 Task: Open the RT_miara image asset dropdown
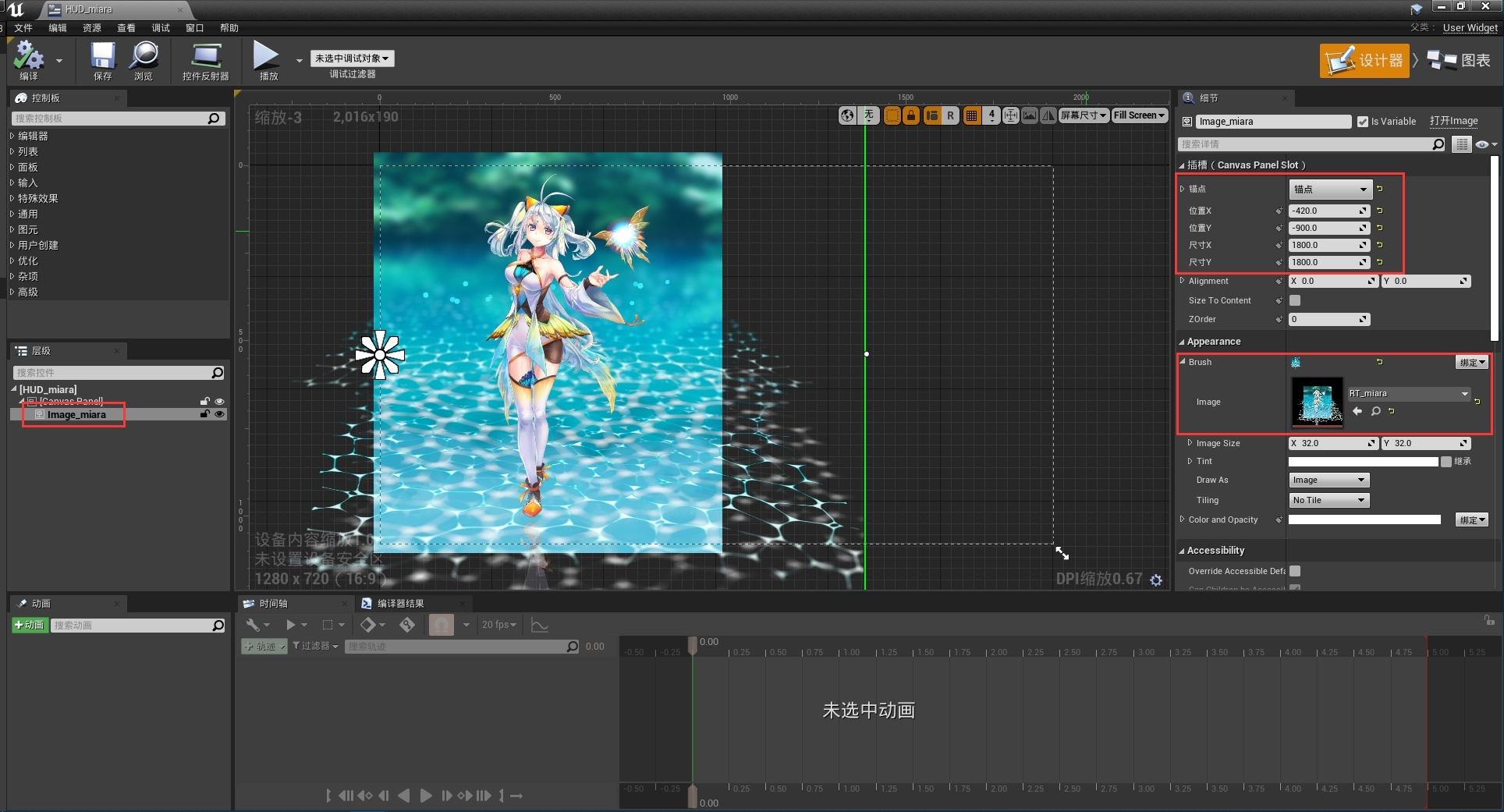[1409, 394]
